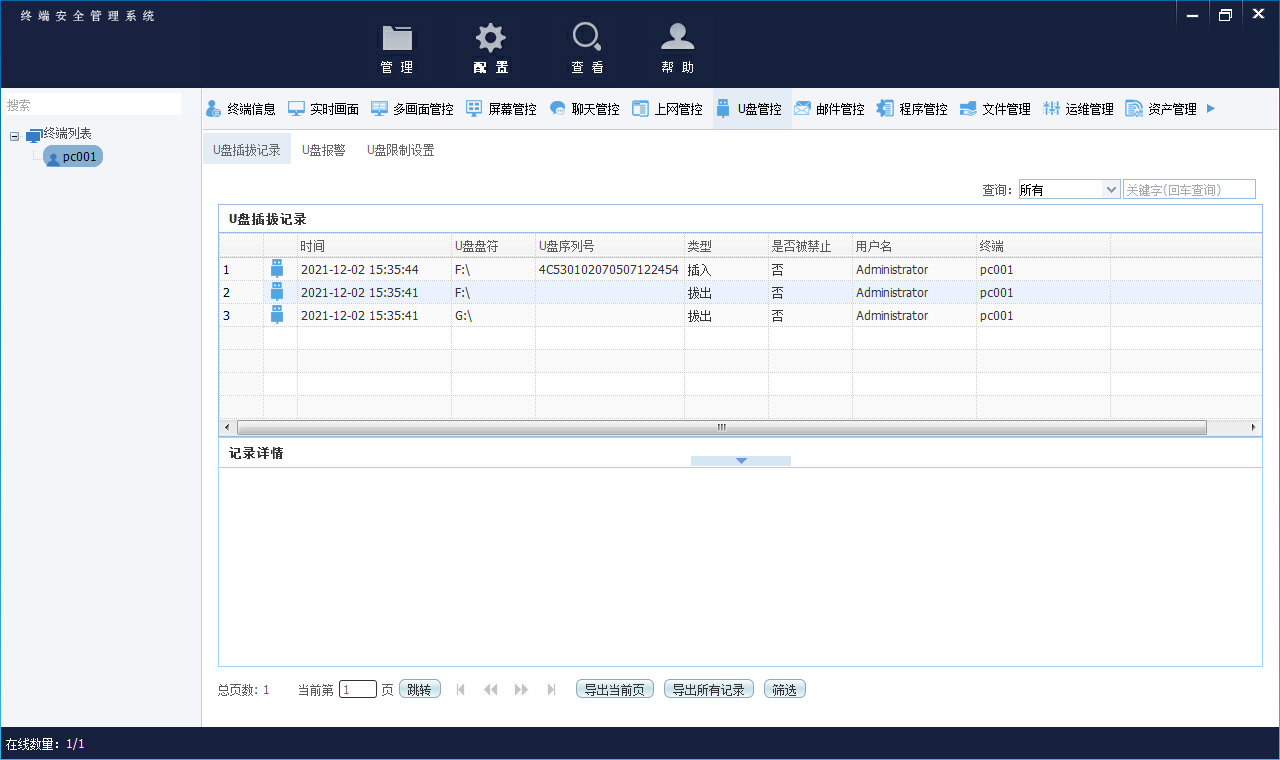Click the 筛选 button
This screenshot has width=1280, height=760.
(784, 689)
